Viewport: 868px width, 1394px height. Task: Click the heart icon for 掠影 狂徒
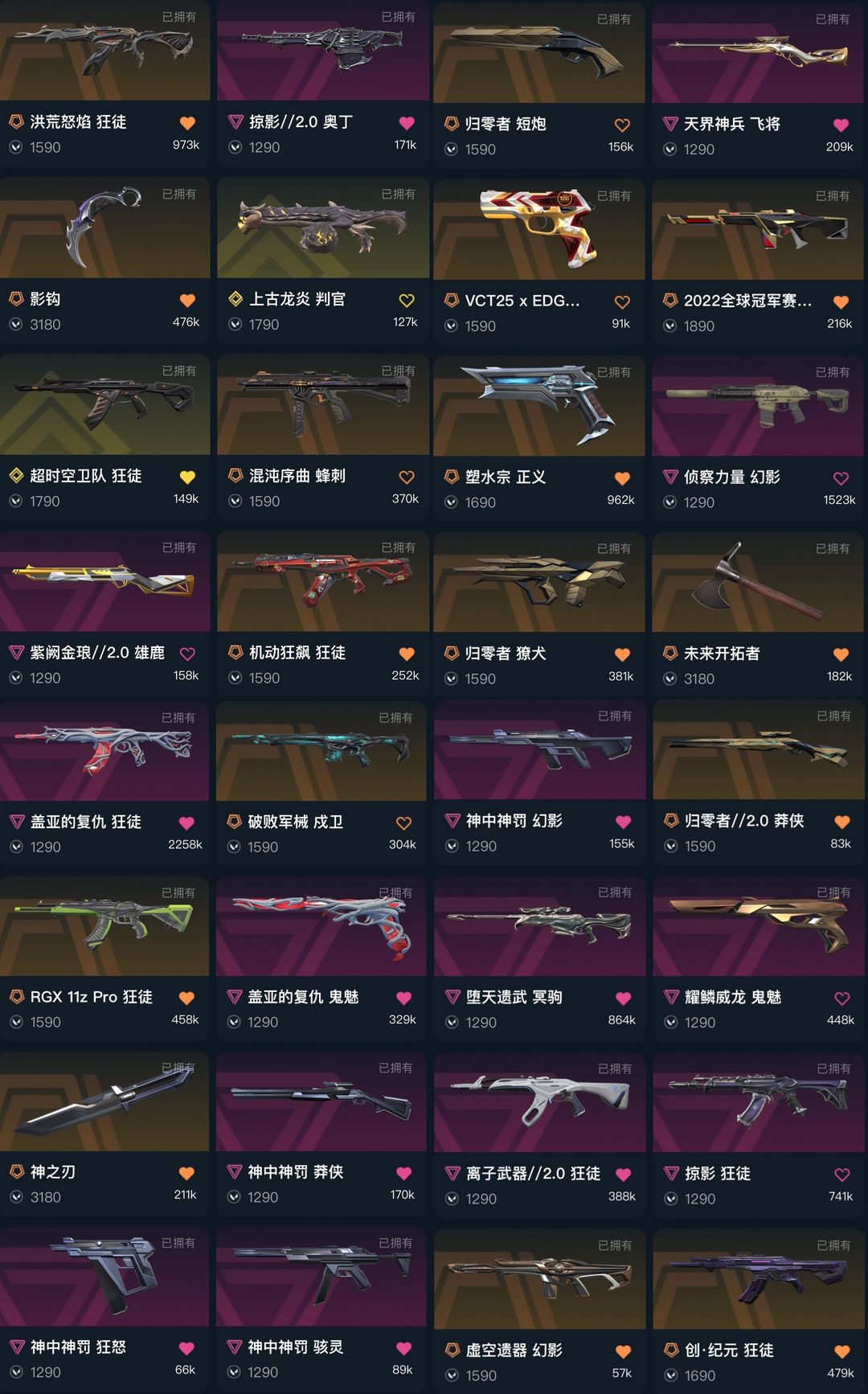[842, 1175]
